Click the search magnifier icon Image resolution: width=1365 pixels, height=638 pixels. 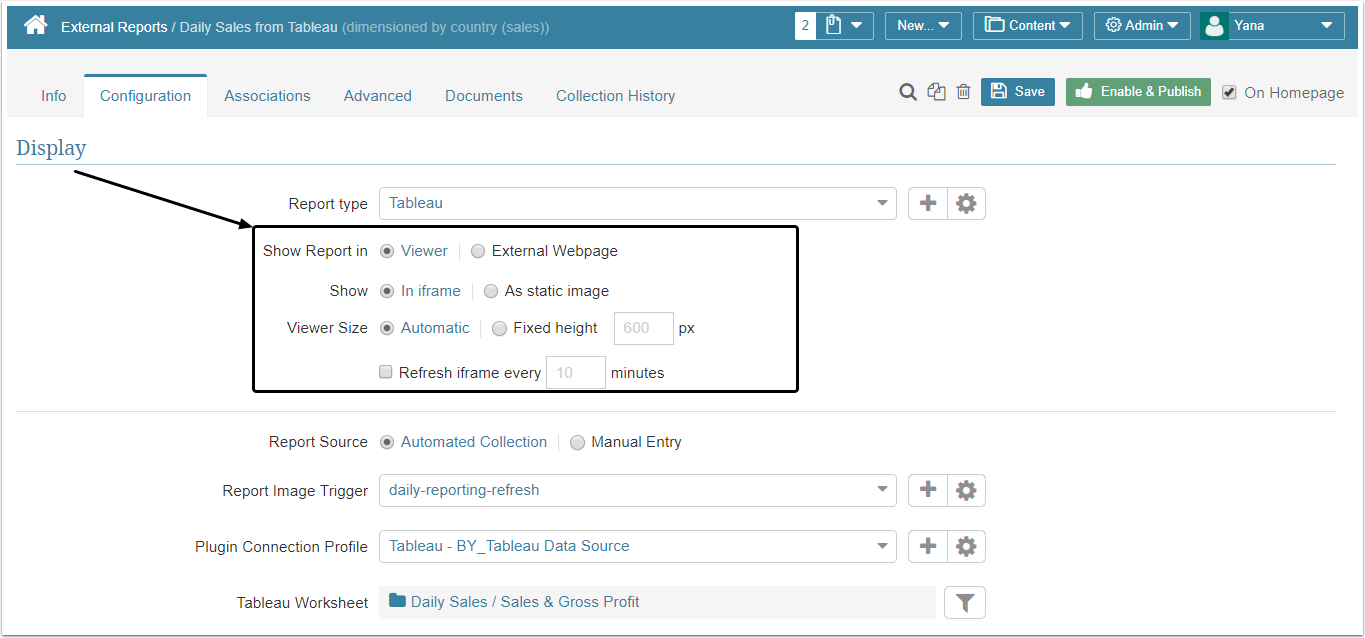[x=908, y=92]
